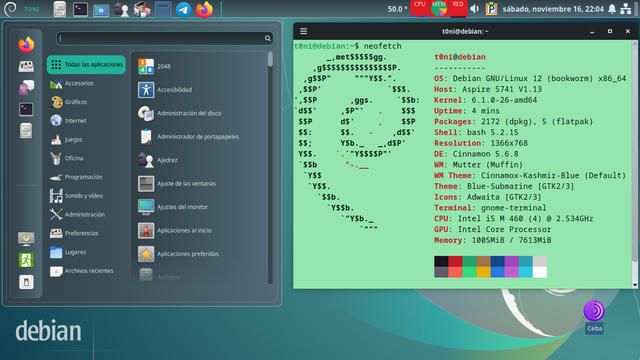Image resolution: width=640 pixels, height=360 pixels.
Task: Click the 50.0° temperature applet
Action: tap(397, 9)
